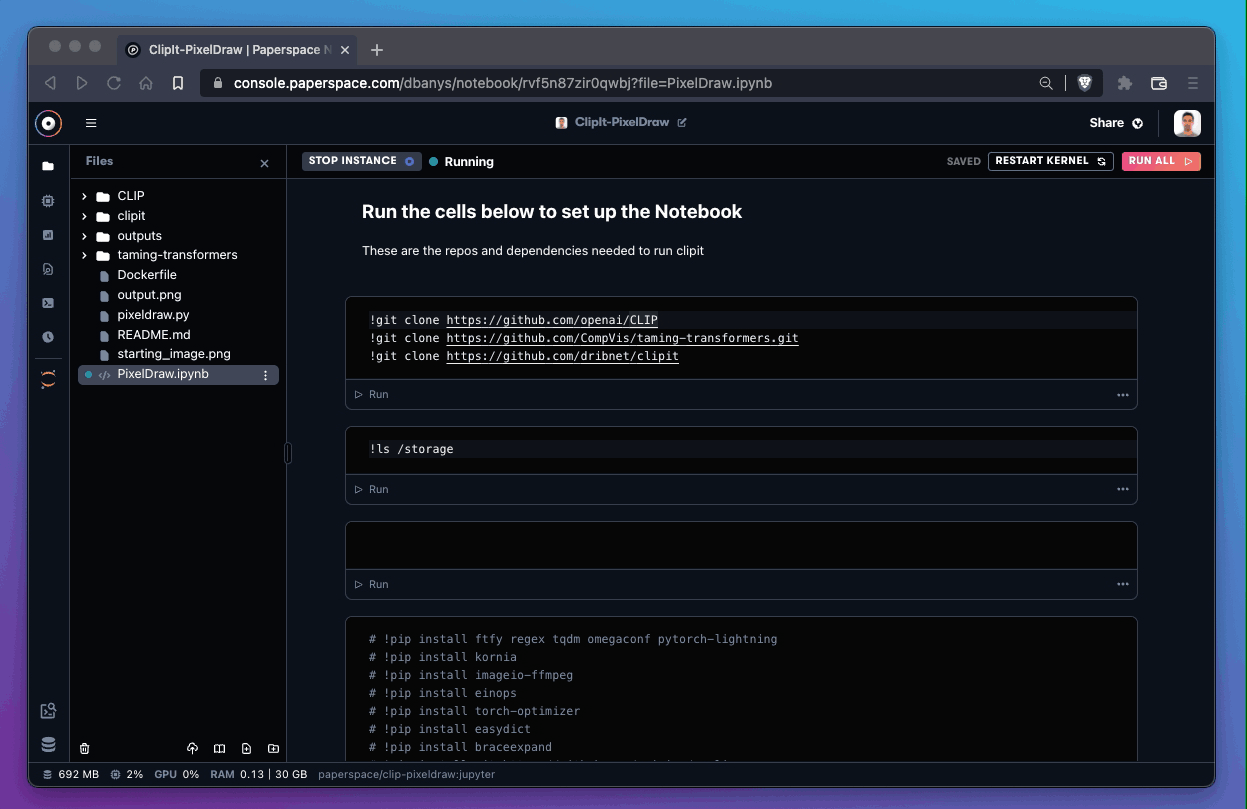Open the taming-transformers.git link
The image size is (1247, 809).
click(x=622, y=338)
